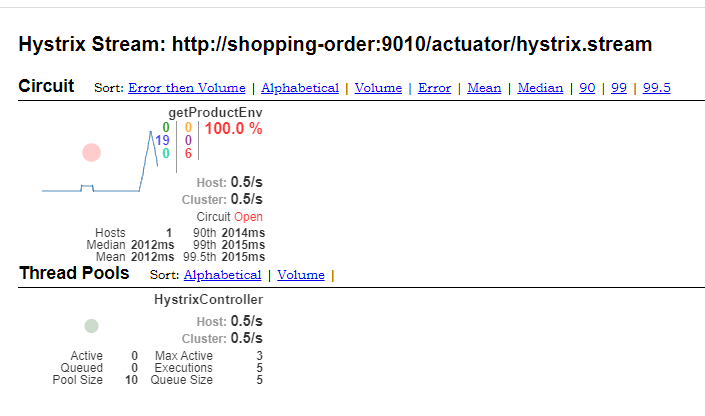705x416 pixels.
Task: Sort circuits by Volume
Action: pos(378,88)
